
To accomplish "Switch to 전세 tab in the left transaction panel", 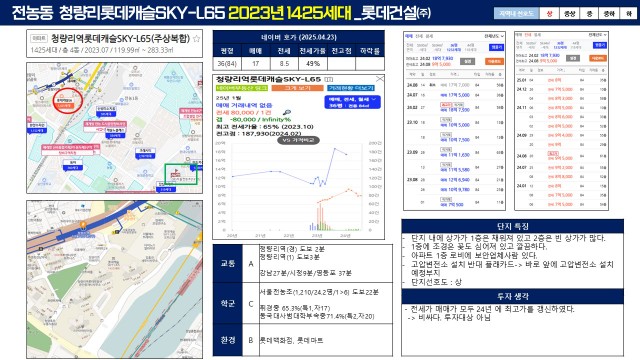I will tap(419, 36).
